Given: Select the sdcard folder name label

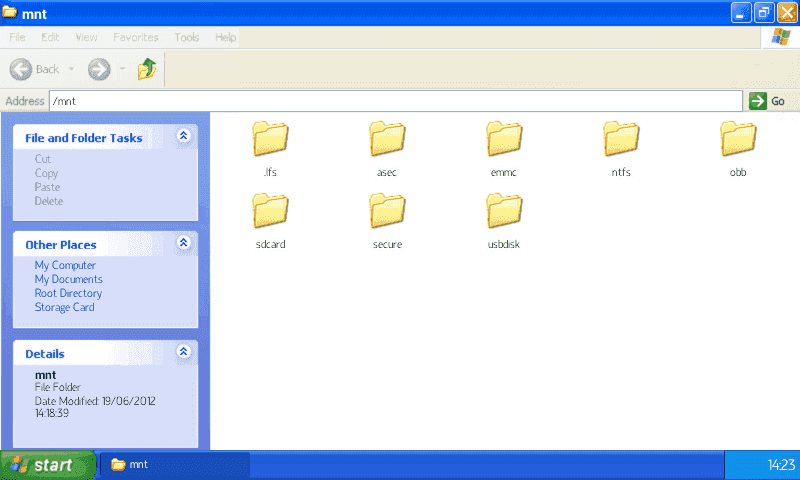Looking at the screenshot, I should coord(270,244).
